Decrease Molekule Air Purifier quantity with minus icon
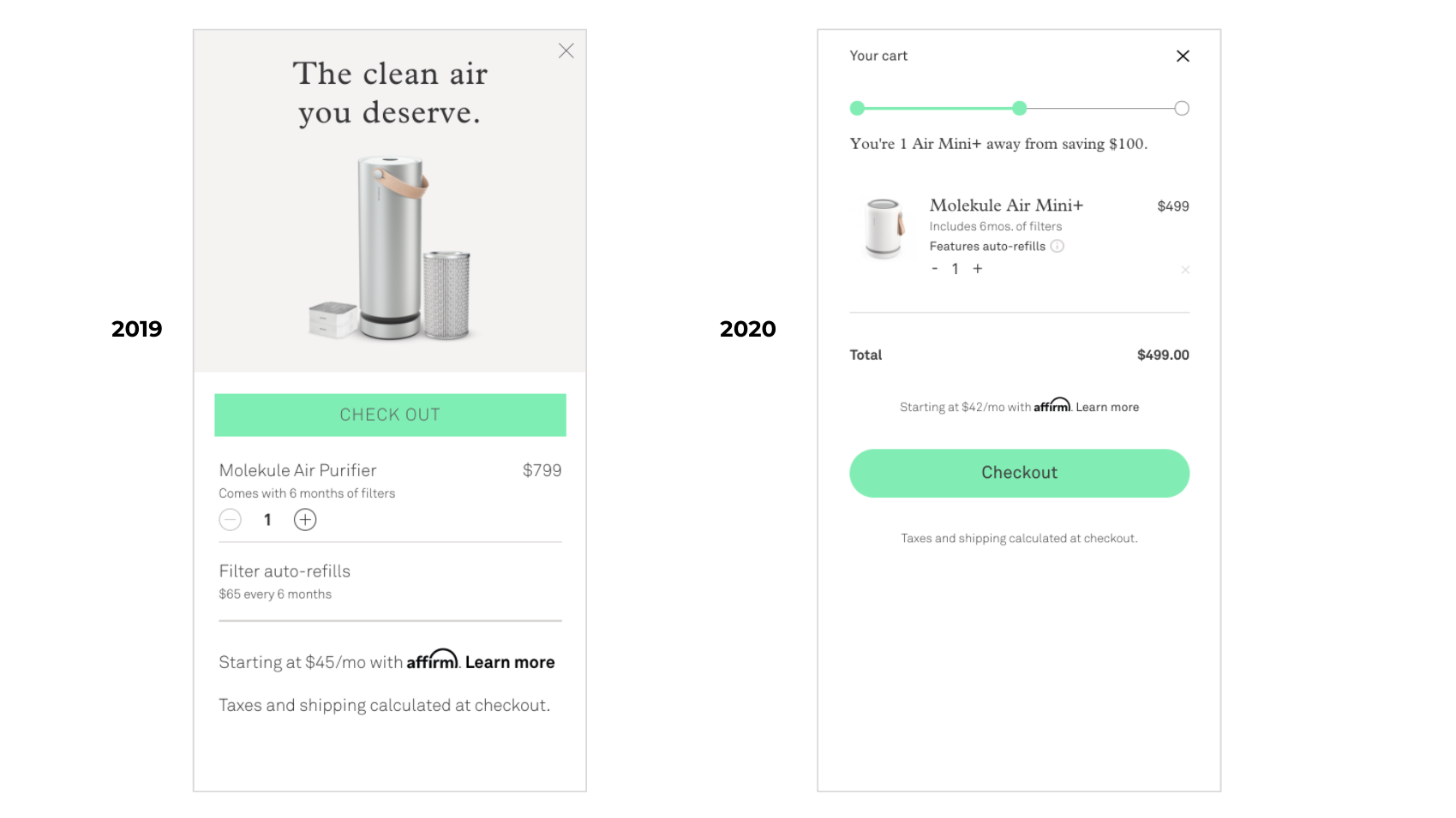The image size is (1456, 818). [x=230, y=519]
